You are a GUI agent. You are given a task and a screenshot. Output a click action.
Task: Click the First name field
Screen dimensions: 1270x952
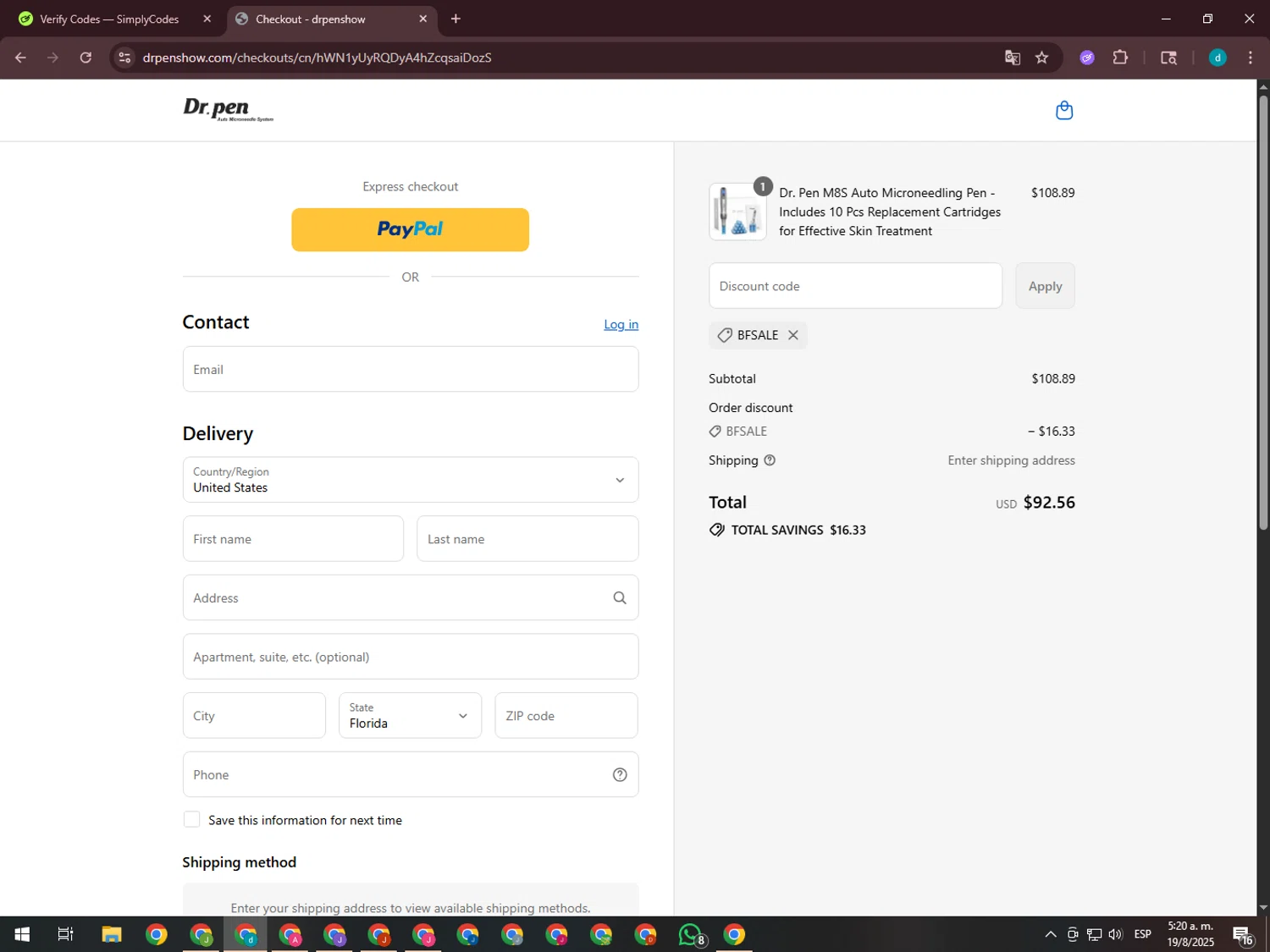[x=293, y=539]
